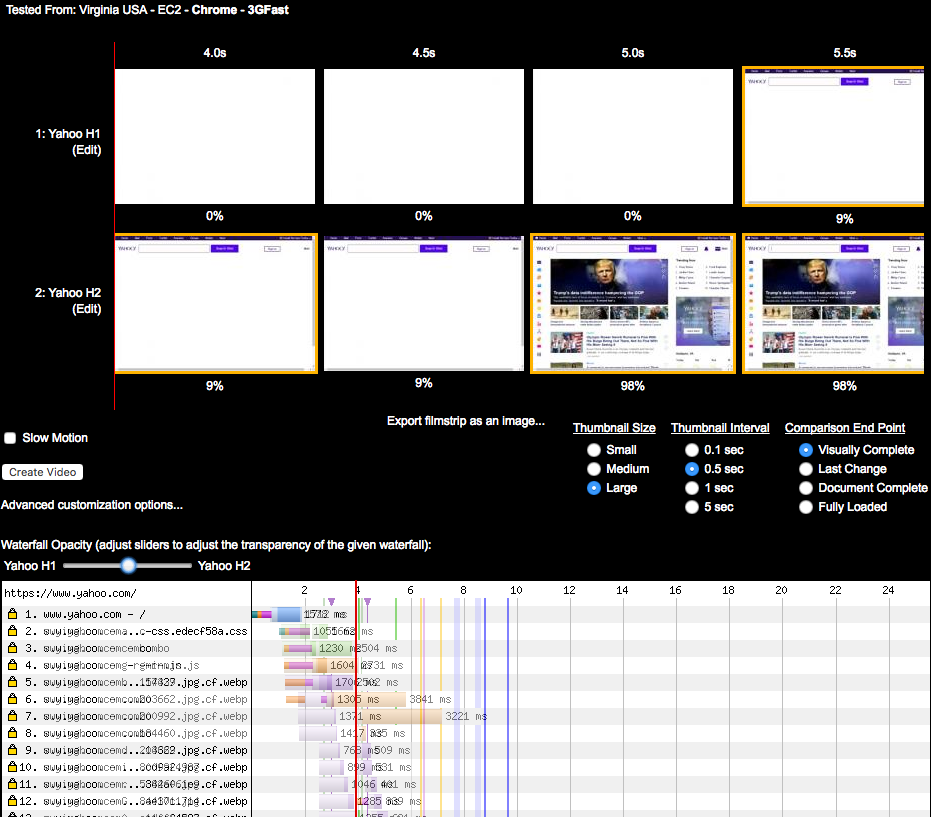
Task: Click the lock icon on waterfall row 6
Action: [x=13, y=699]
